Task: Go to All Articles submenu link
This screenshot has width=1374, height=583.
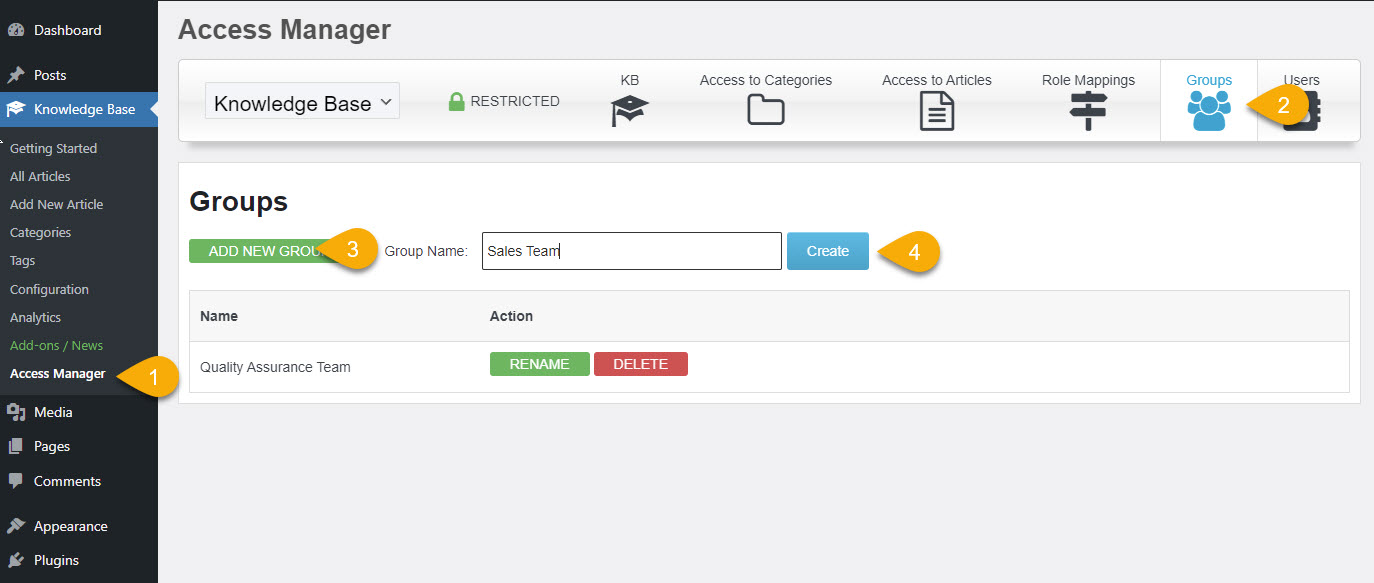Action: [40, 176]
